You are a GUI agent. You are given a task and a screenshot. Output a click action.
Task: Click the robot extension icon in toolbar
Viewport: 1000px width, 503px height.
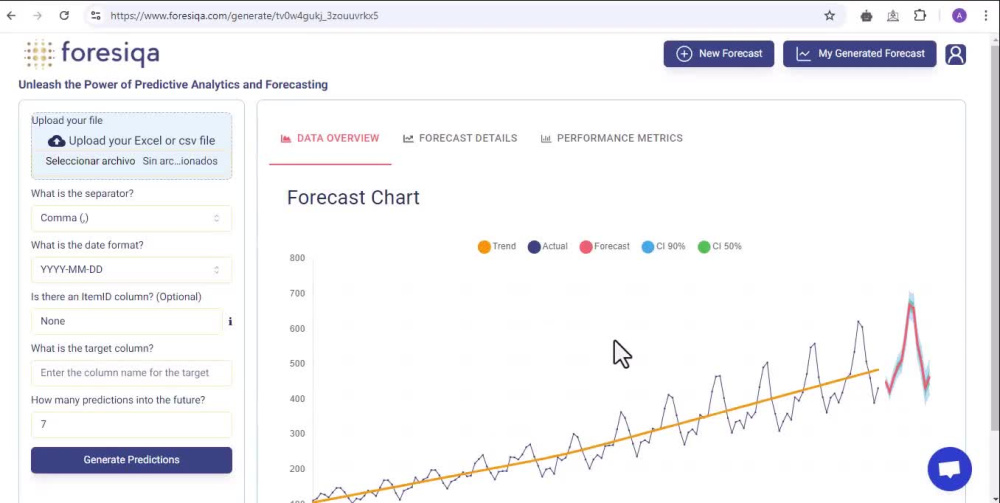pyautogui.click(x=866, y=16)
